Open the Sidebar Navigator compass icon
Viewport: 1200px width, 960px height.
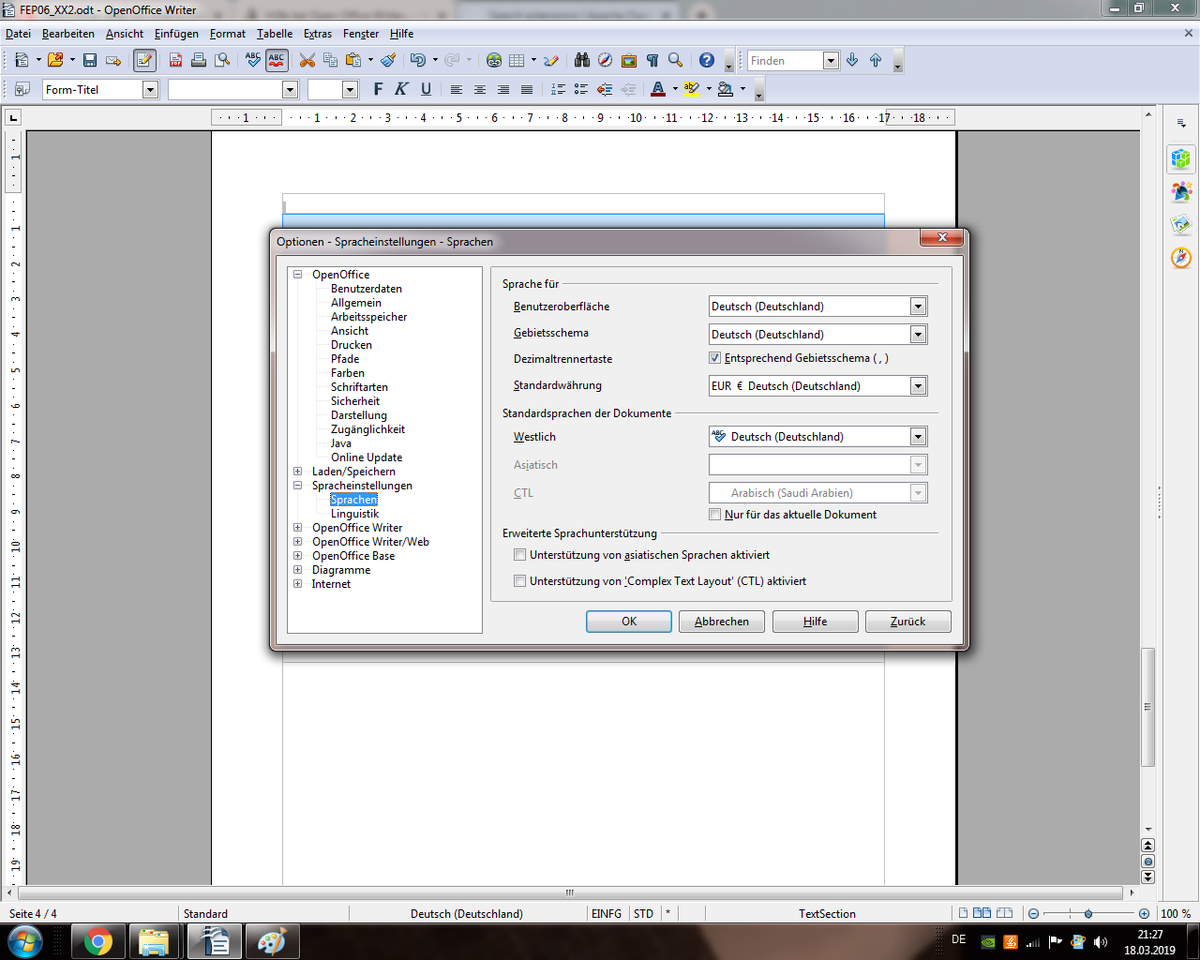point(1181,257)
